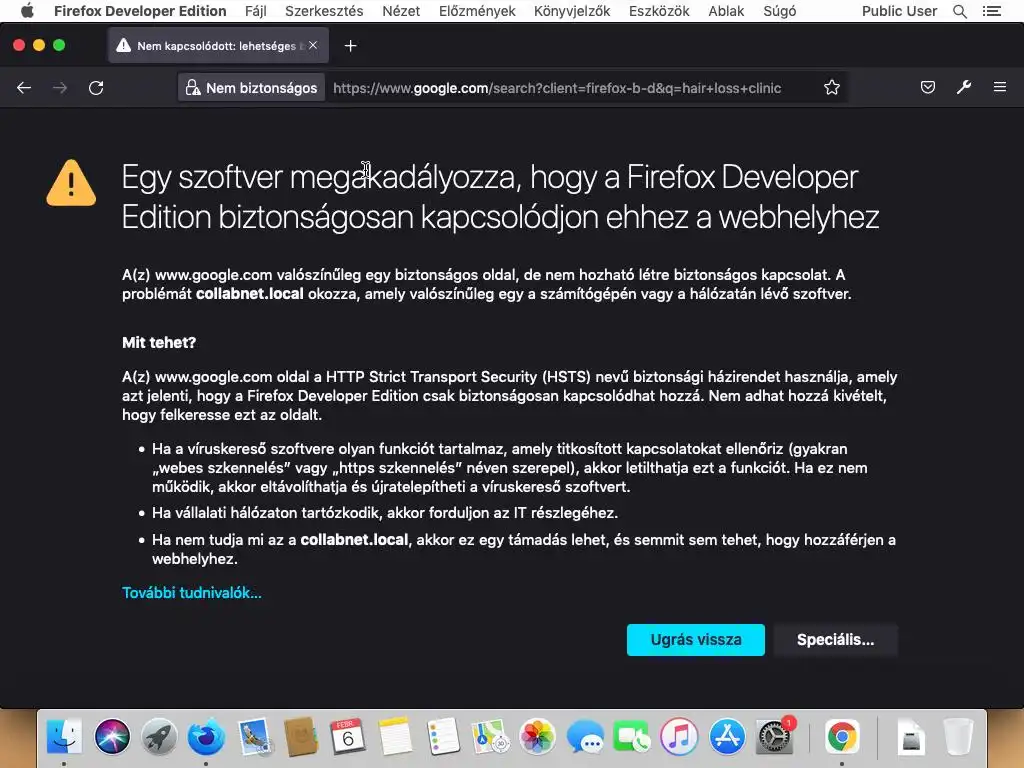Viewport: 1024px width, 768px height.
Task: Open the Fájl menu
Action: [x=255, y=11]
